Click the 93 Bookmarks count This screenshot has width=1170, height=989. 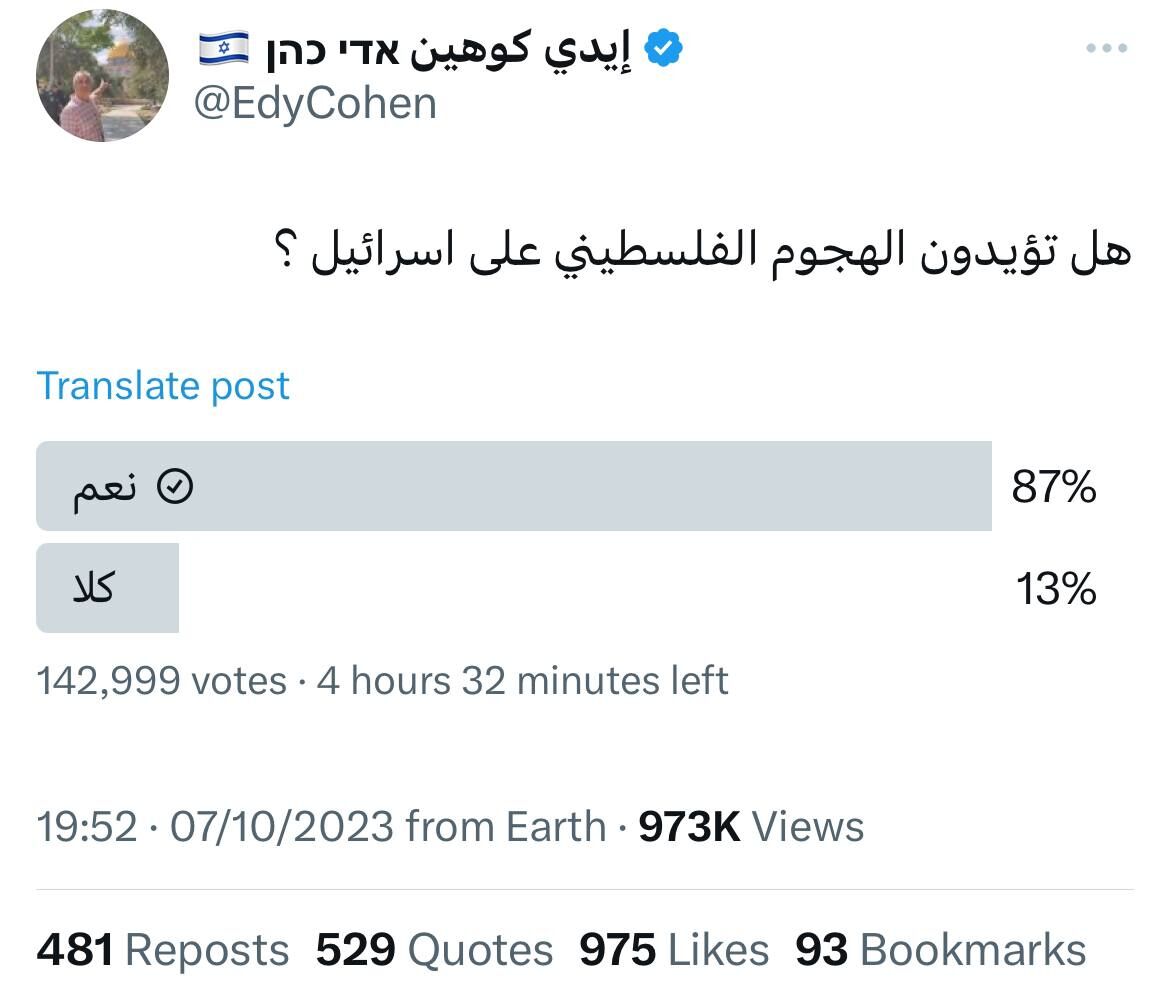coord(940,950)
